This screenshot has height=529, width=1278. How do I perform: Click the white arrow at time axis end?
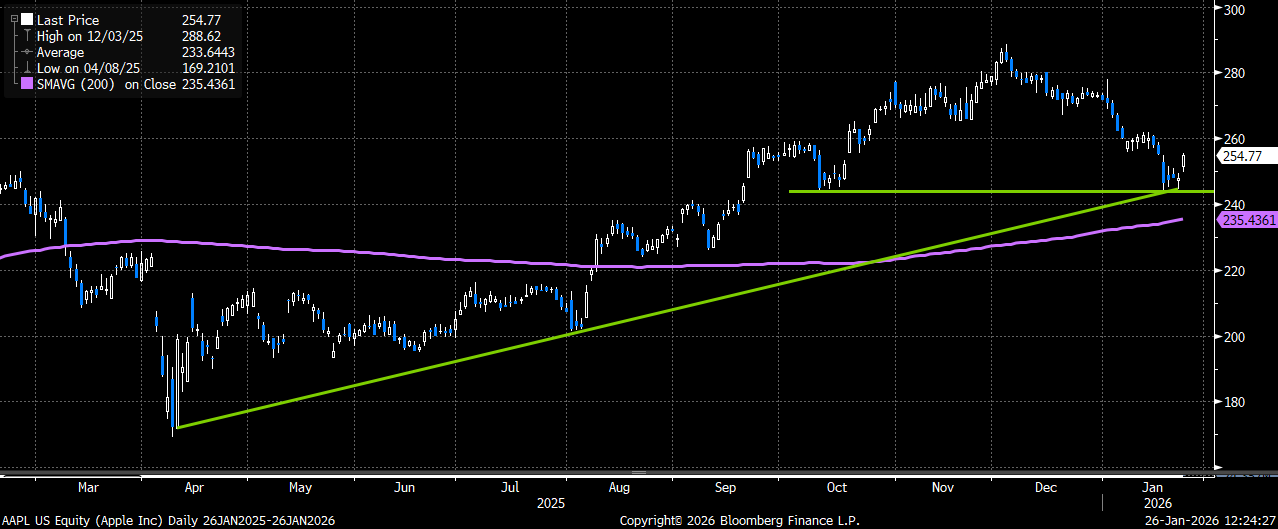(1216, 467)
